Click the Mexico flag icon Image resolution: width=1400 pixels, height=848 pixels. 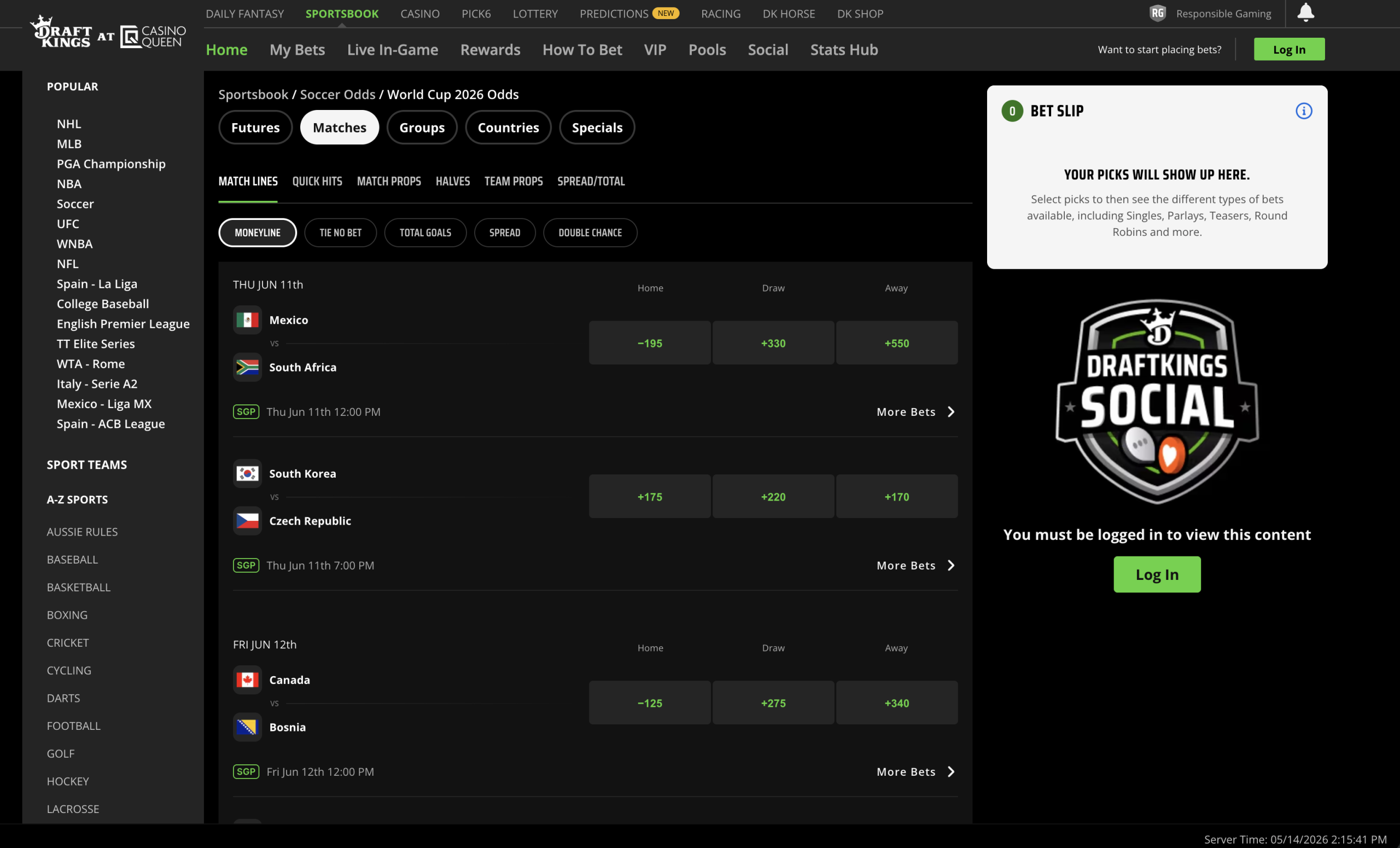(247, 320)
